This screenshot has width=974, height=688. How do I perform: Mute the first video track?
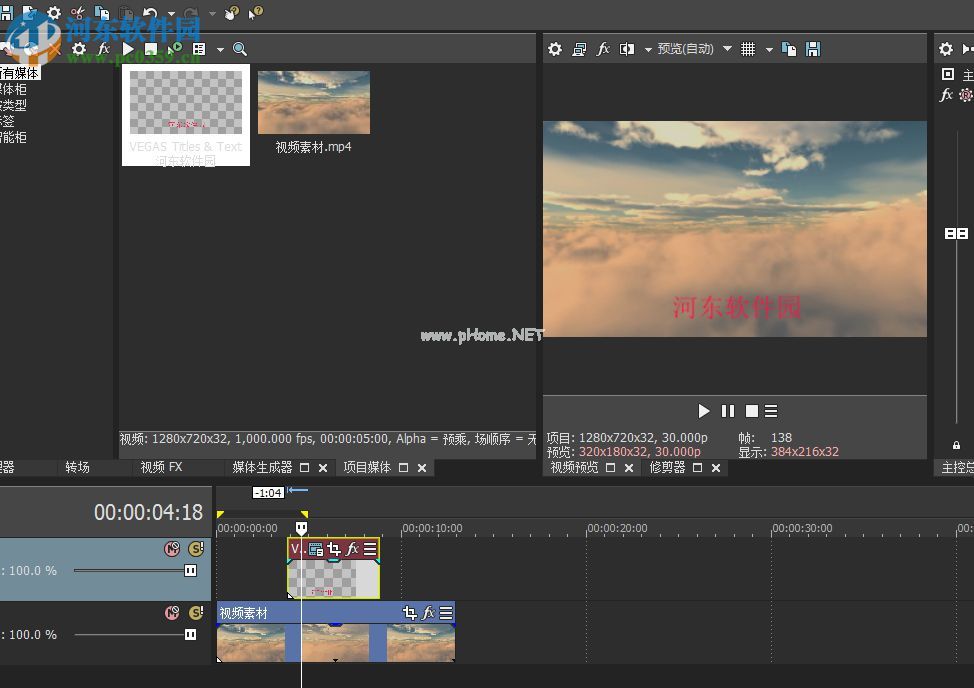172,549
